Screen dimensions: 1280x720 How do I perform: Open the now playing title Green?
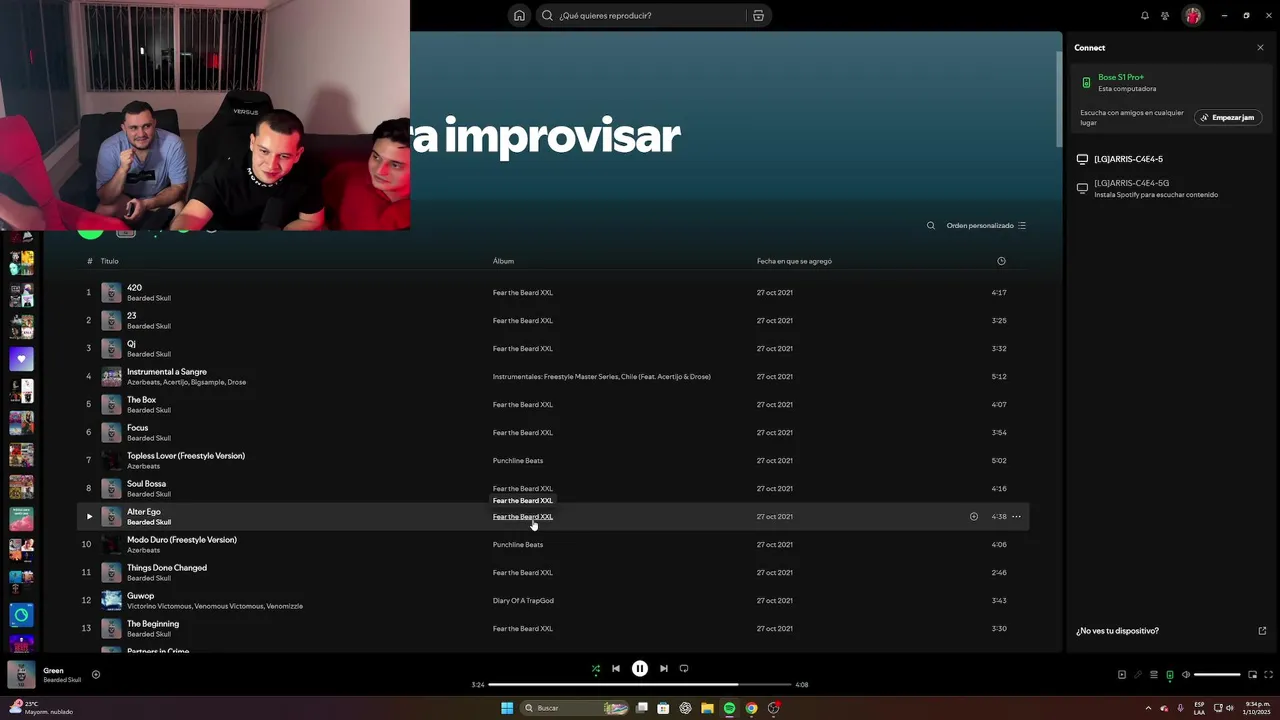pyautogui.click(x=53, y=671)
